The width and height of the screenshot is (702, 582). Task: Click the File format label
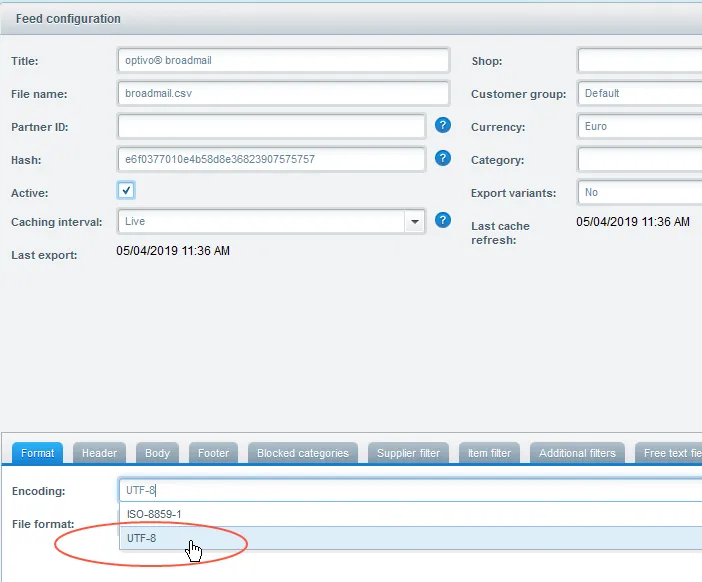click(43, 524)
